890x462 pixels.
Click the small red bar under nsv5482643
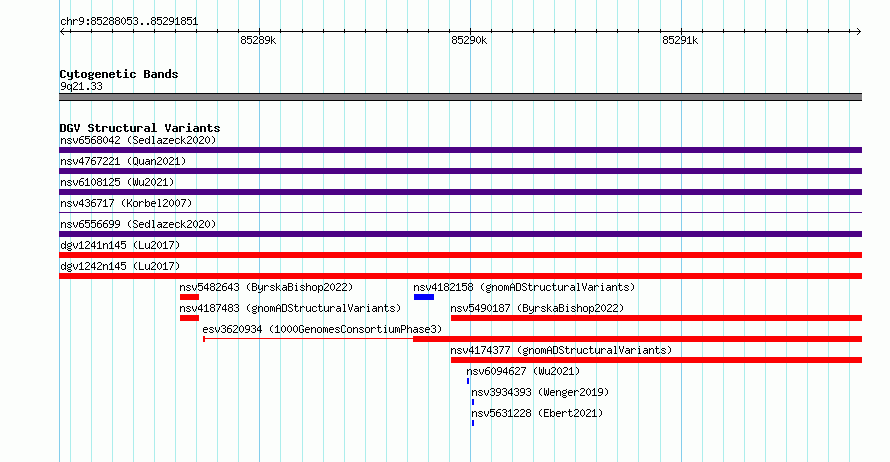point(190,297)
